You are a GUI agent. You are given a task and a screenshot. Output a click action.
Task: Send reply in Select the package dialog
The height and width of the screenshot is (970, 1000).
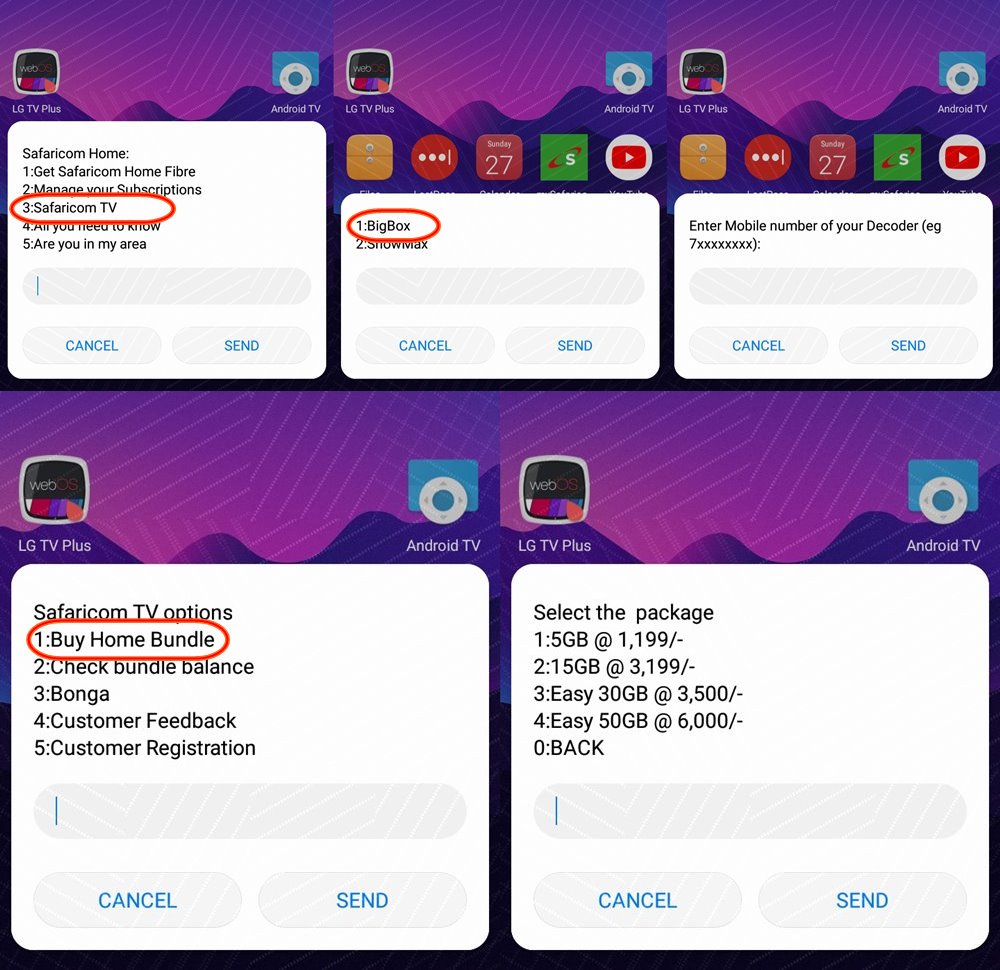(x=862, y=900)
